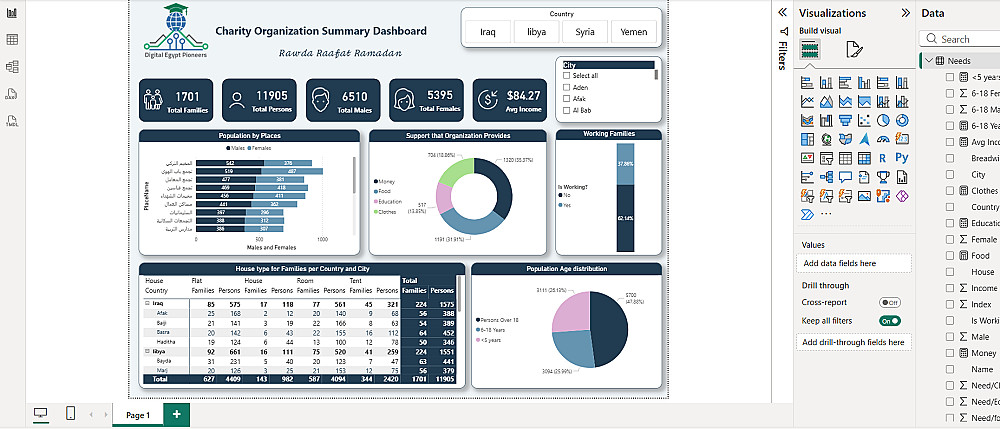Filter by libya country button
Screen dimensions: 1000x429
(x=536, y=32)
